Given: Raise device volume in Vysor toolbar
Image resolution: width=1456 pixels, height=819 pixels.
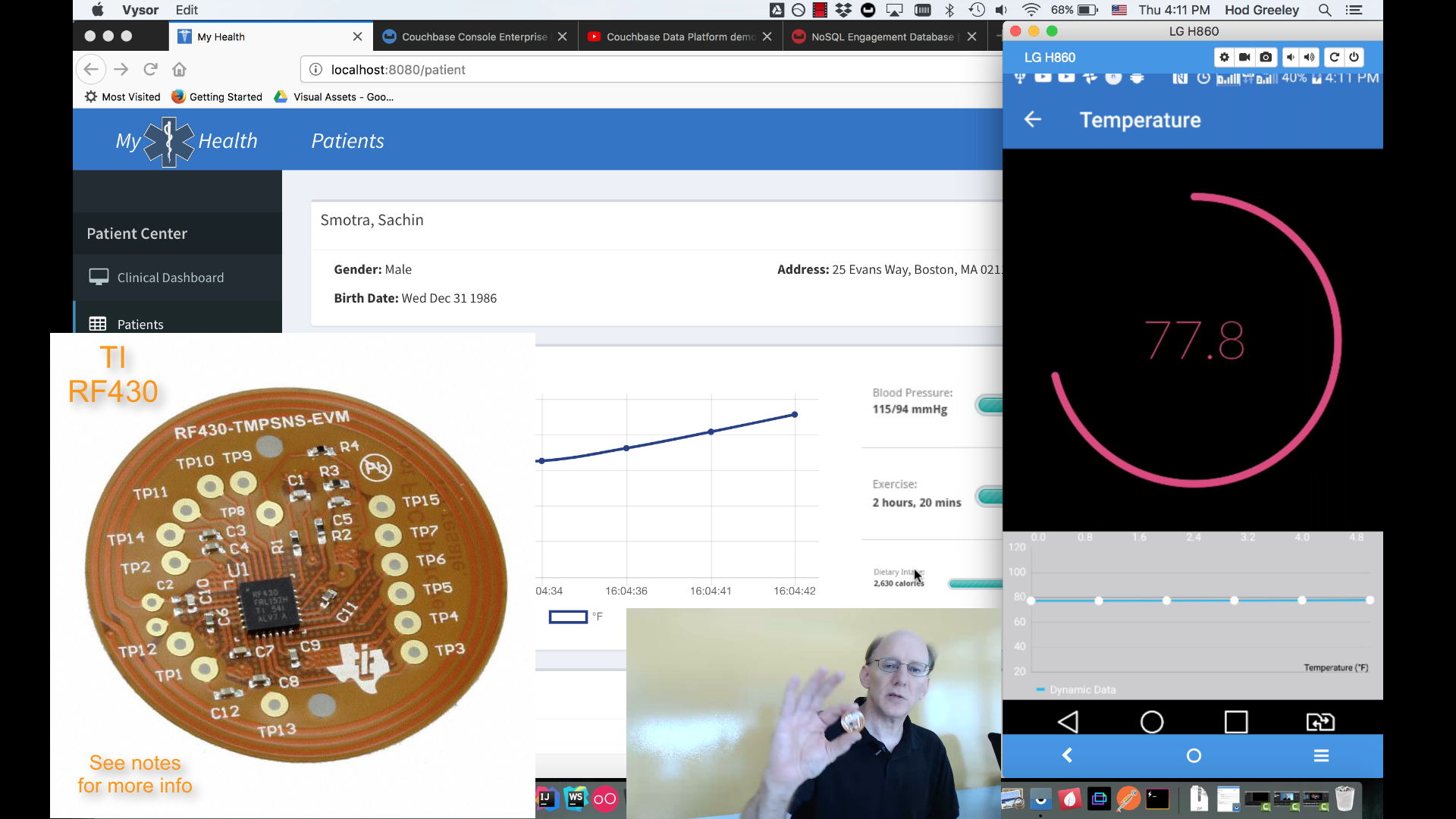Looking at the screenshot, I should pos(1310,57).
